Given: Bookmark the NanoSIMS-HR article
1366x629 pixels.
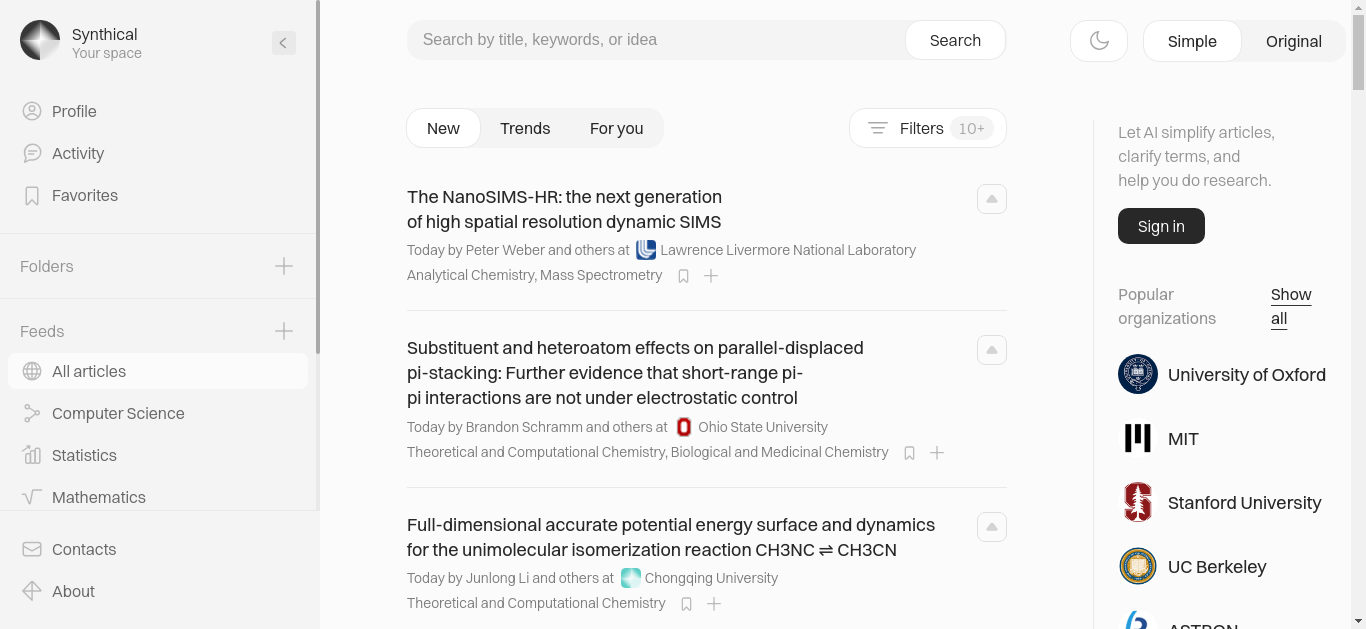Looking at the screenshot, I should (684, 276).
